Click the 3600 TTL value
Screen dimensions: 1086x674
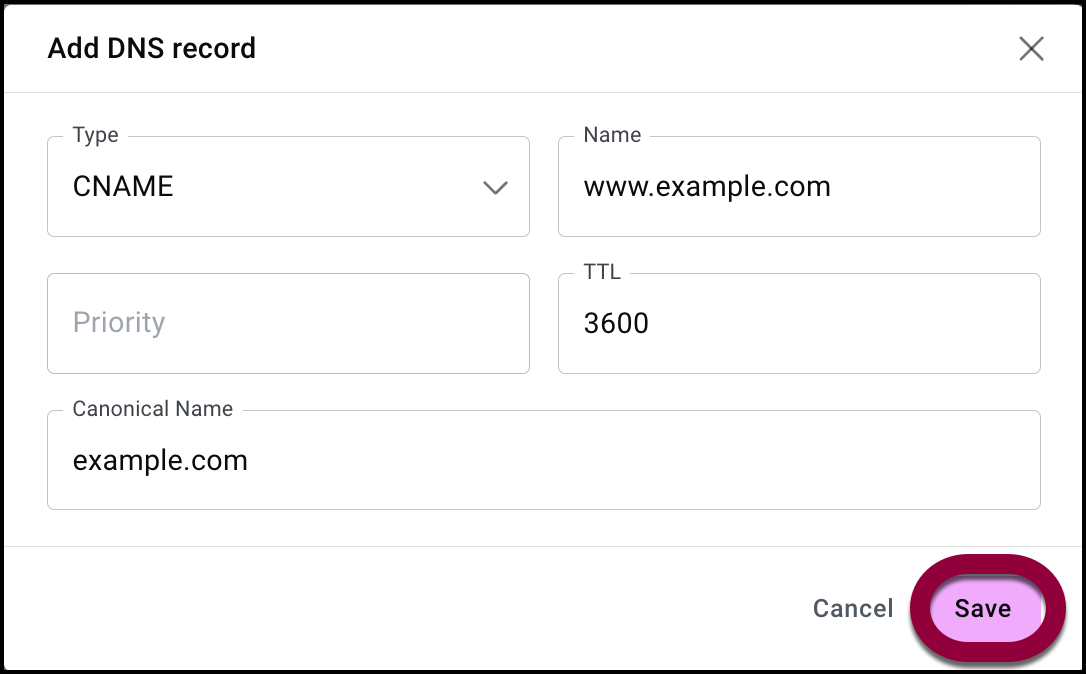click(616, 323)
